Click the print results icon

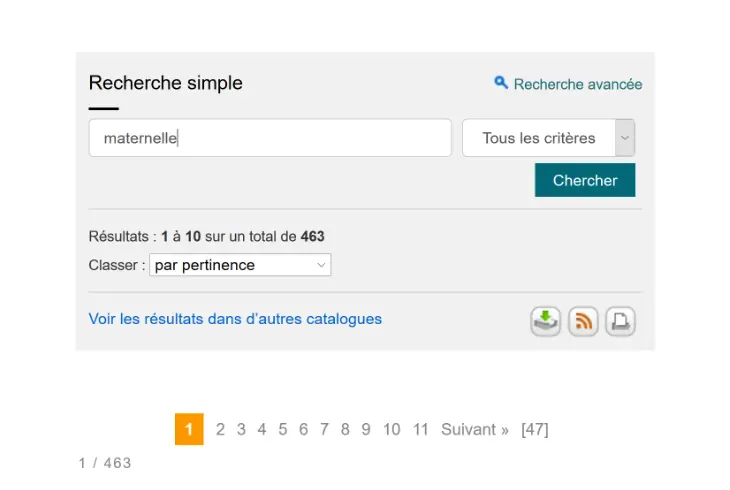coord(620,321)
